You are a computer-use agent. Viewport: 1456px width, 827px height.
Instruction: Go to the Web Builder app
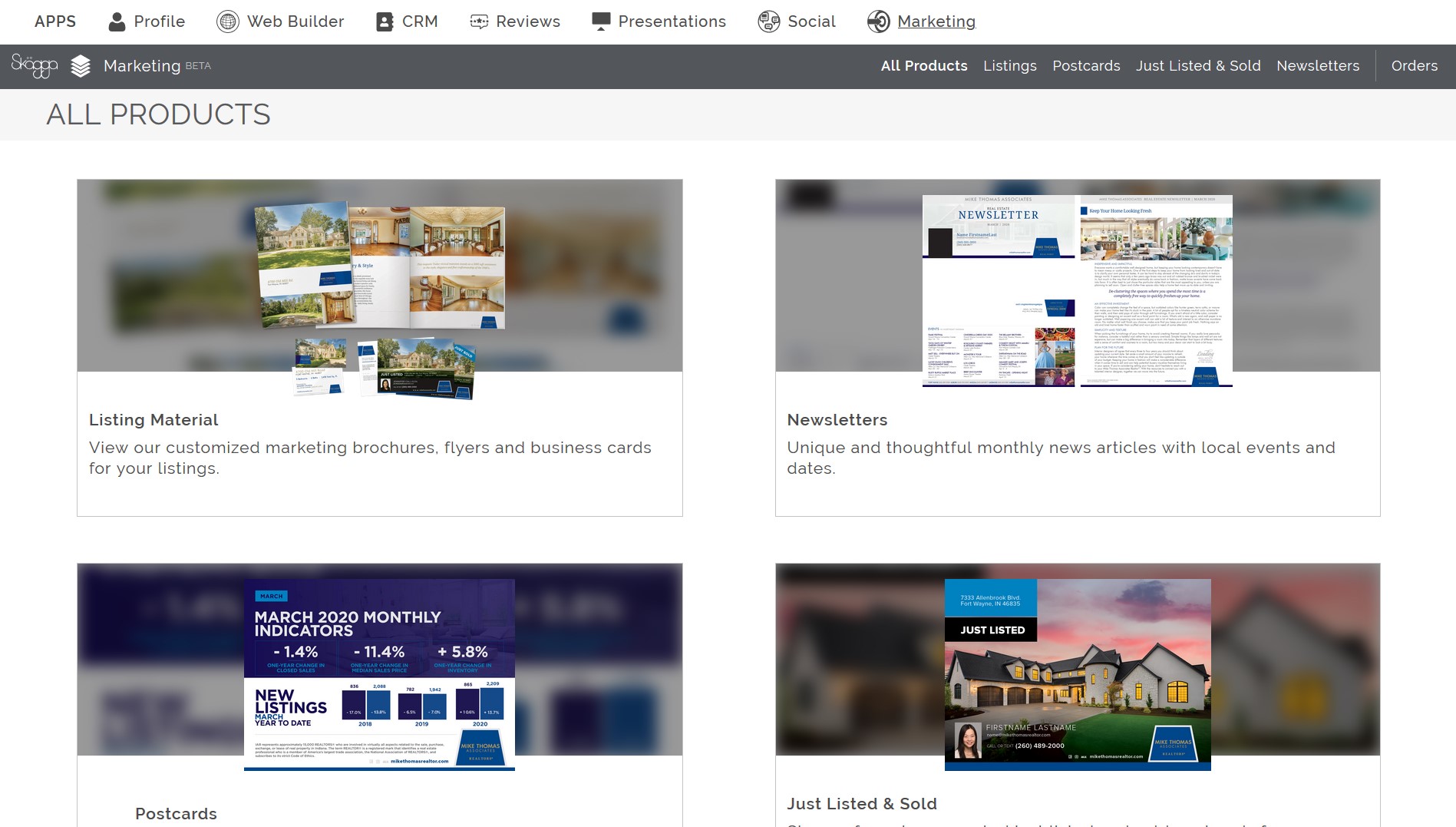[295, 22]
